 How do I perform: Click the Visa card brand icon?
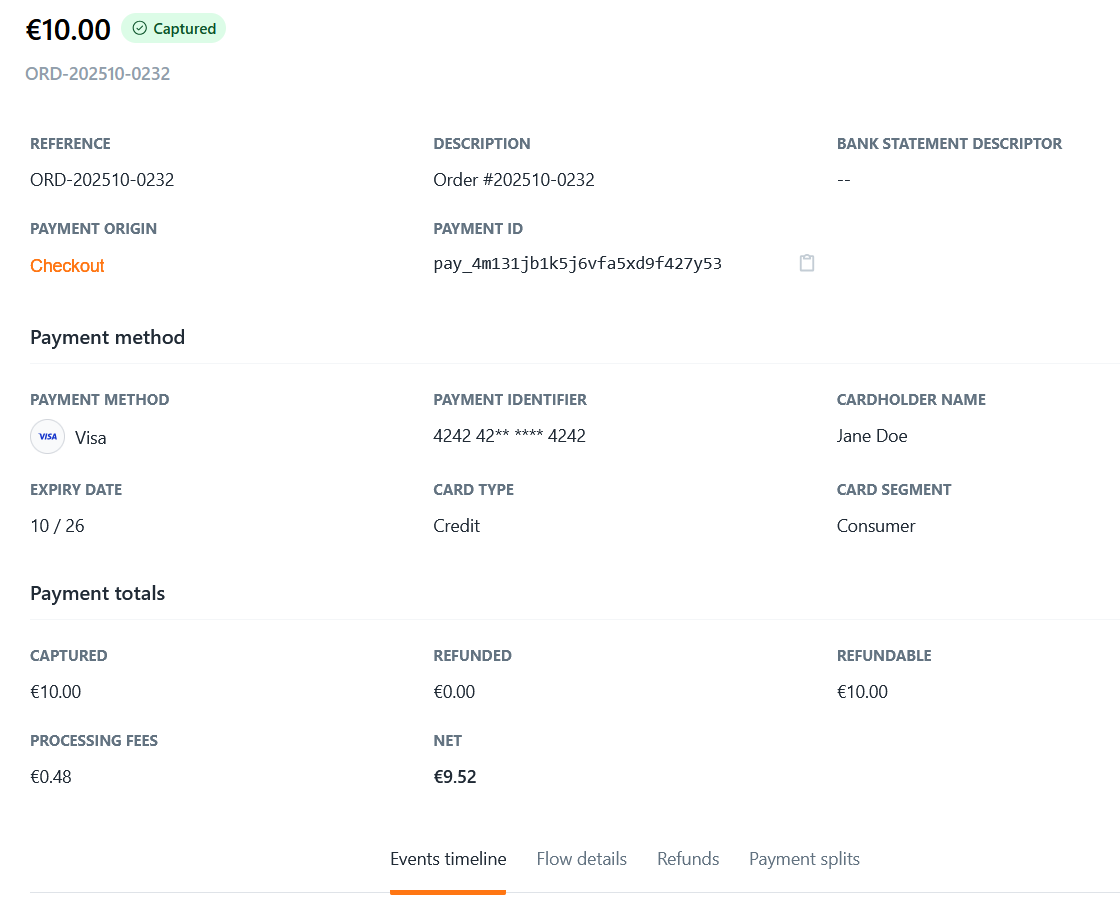47,437
